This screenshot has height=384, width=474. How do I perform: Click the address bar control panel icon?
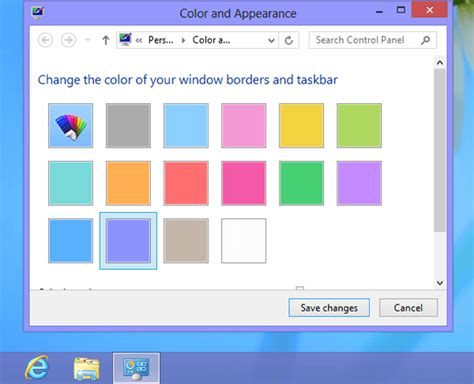click(125, 40)
